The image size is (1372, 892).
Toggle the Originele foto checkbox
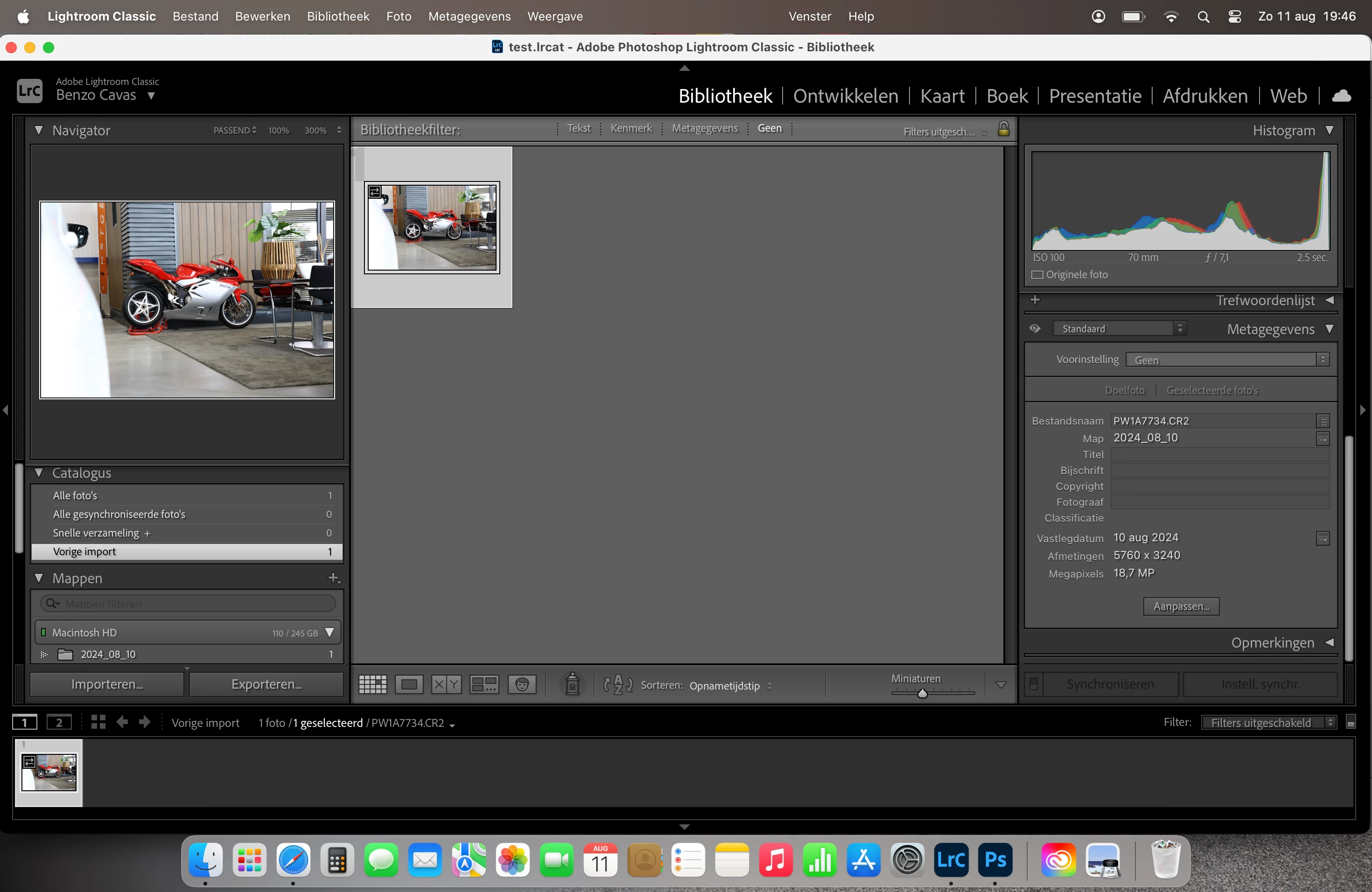[1038, 275]
